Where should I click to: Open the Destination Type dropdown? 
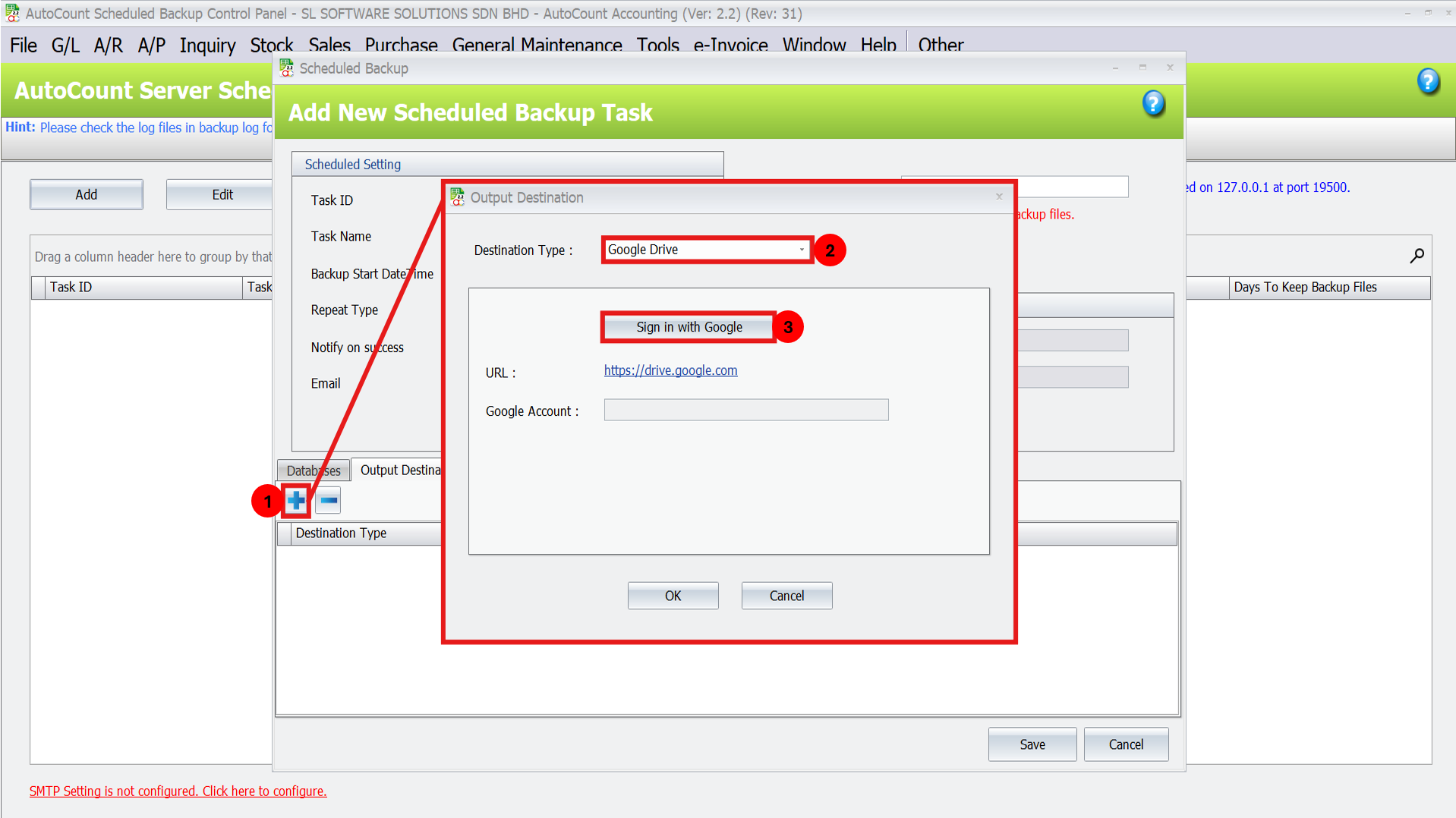tap(801, 250)
